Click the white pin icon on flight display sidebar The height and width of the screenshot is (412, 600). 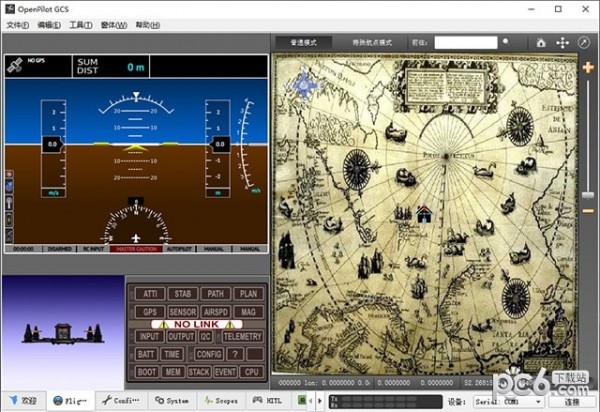pos(9,202)
